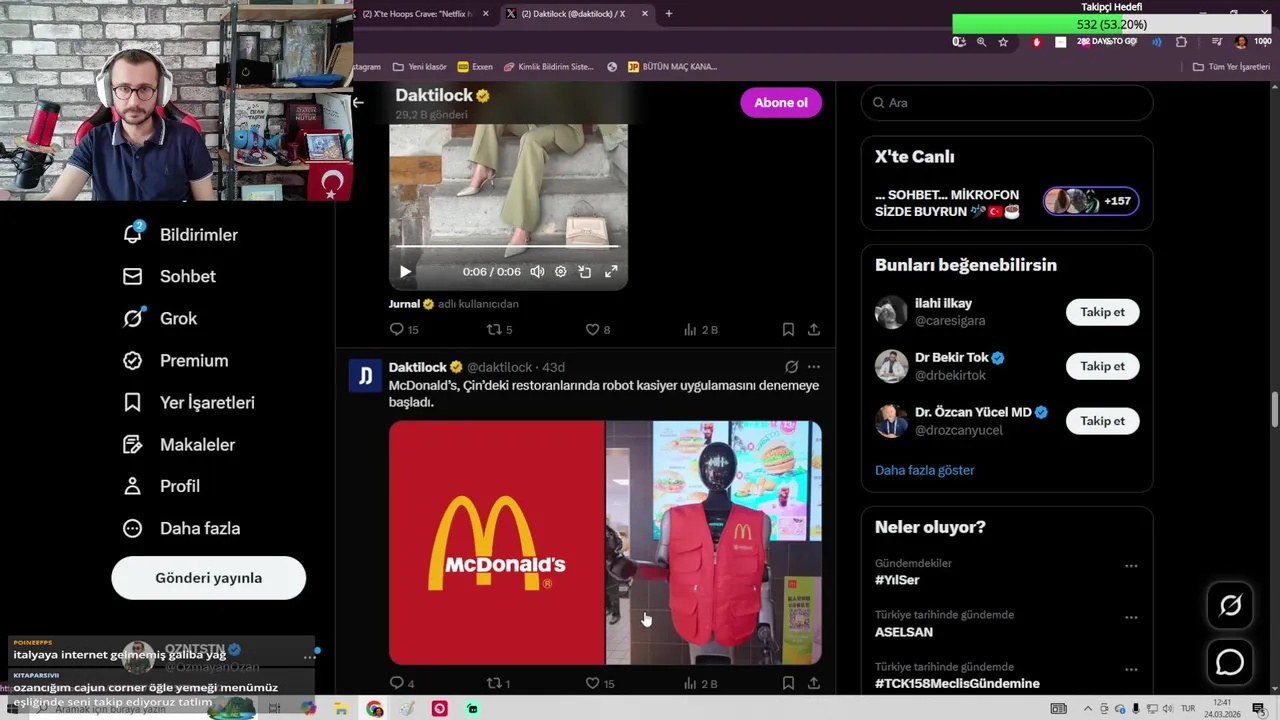The height and width of the screenshot is (720, 1280).
Task: Follow Dr. Özcan Yücel MD with Takip et
Action: click(1102, 421)
